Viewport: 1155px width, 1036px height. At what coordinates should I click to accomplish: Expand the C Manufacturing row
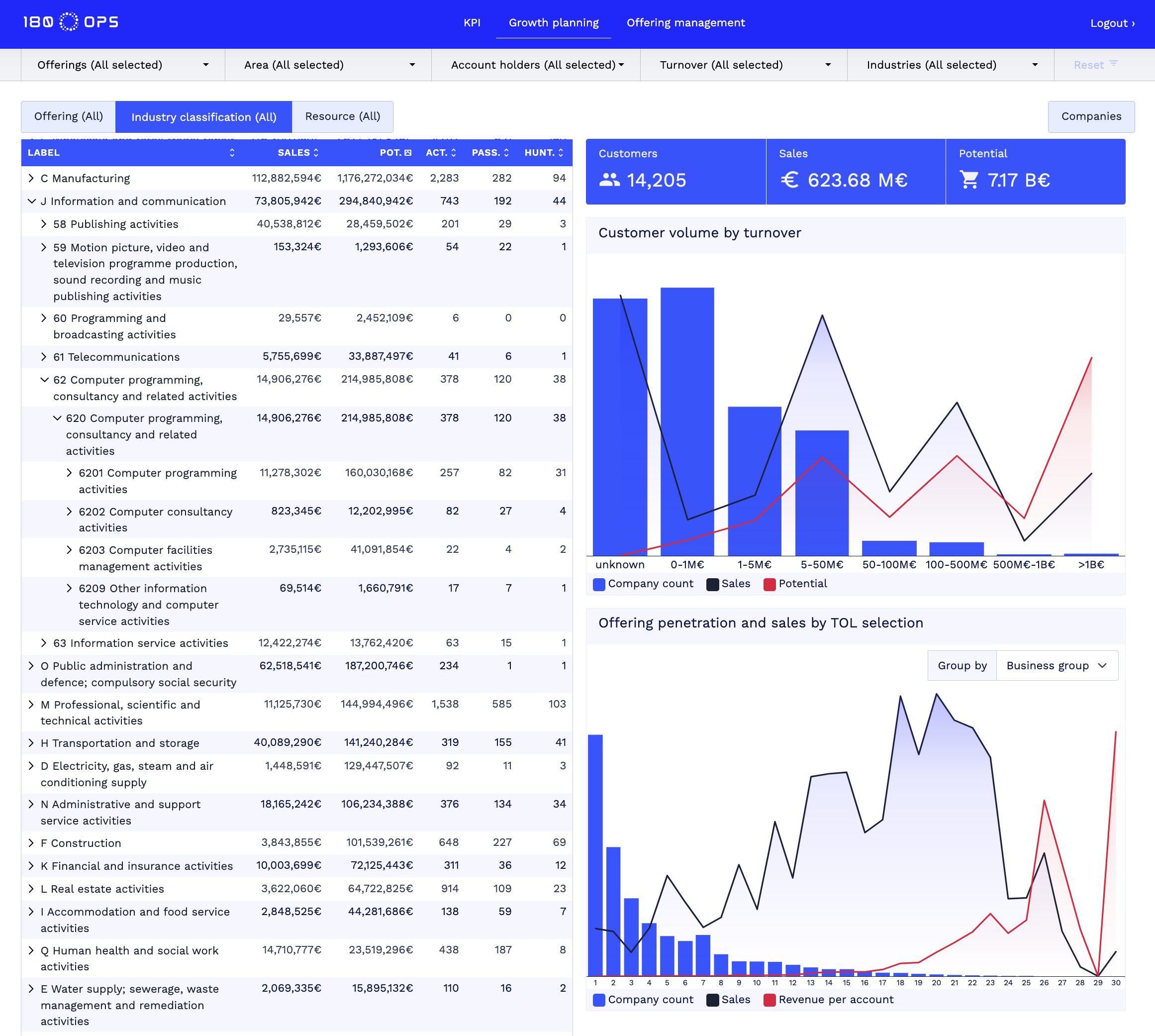tap(32, 178)
